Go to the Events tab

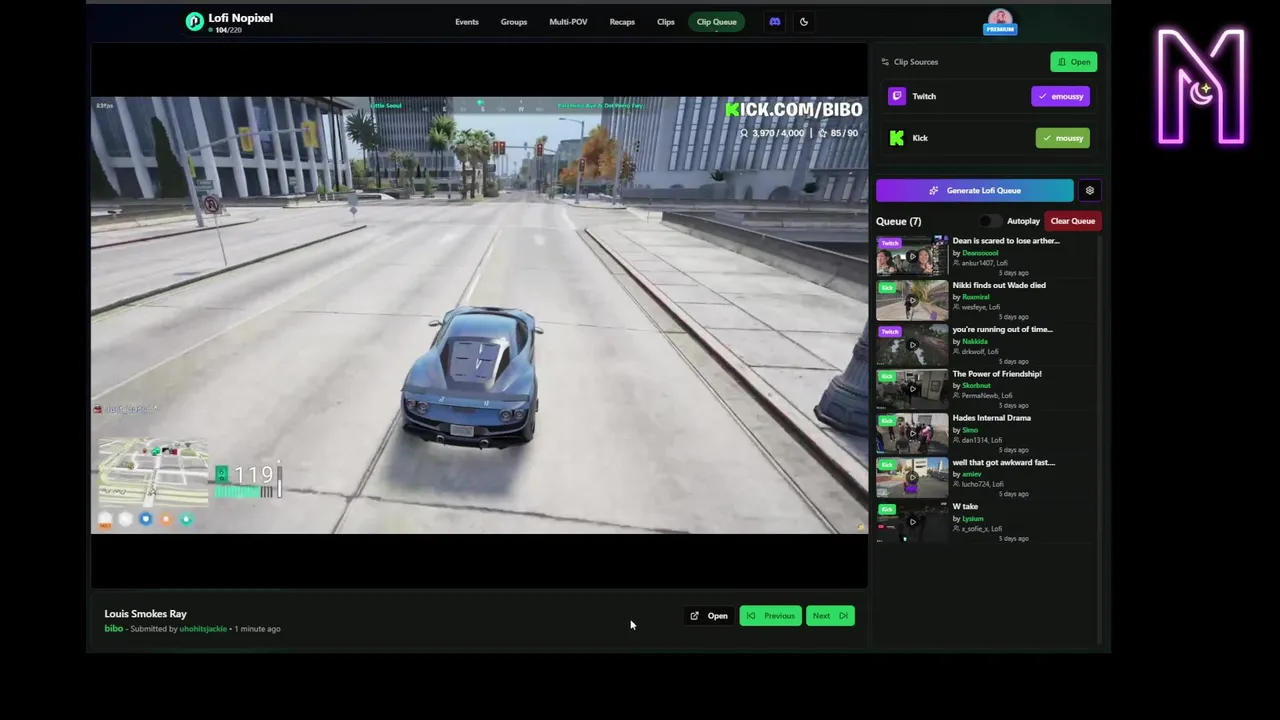467,22
